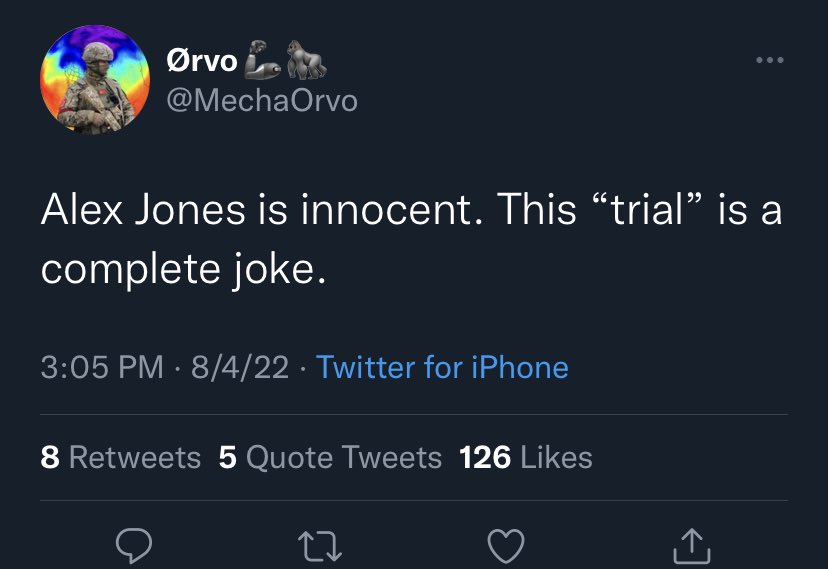Click the reply speech bubble icon
This screenshot has width=828, height=569.
pyautogui.click(x=134, y=546)
